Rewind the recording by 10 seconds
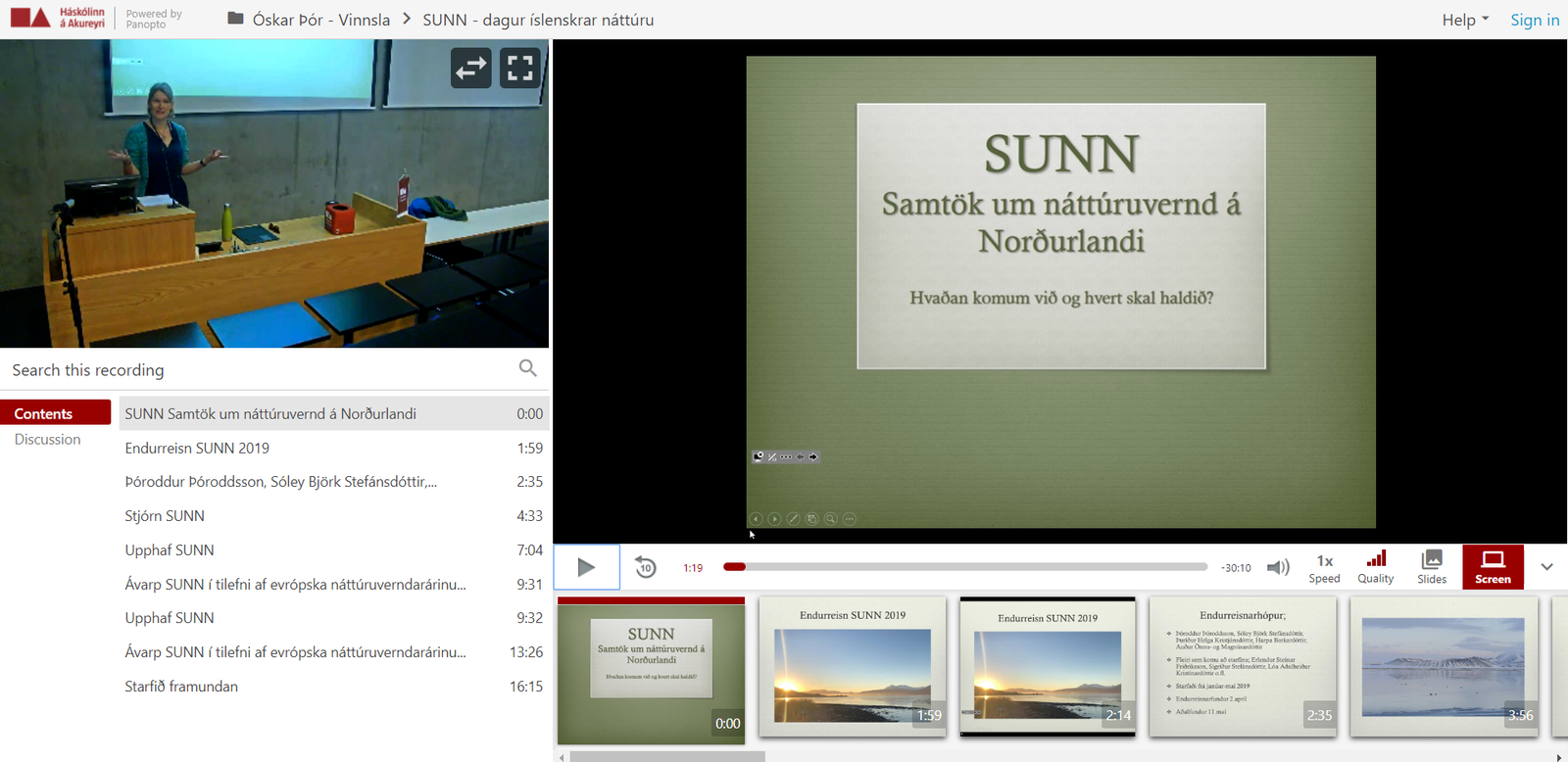 pos(646,567)
